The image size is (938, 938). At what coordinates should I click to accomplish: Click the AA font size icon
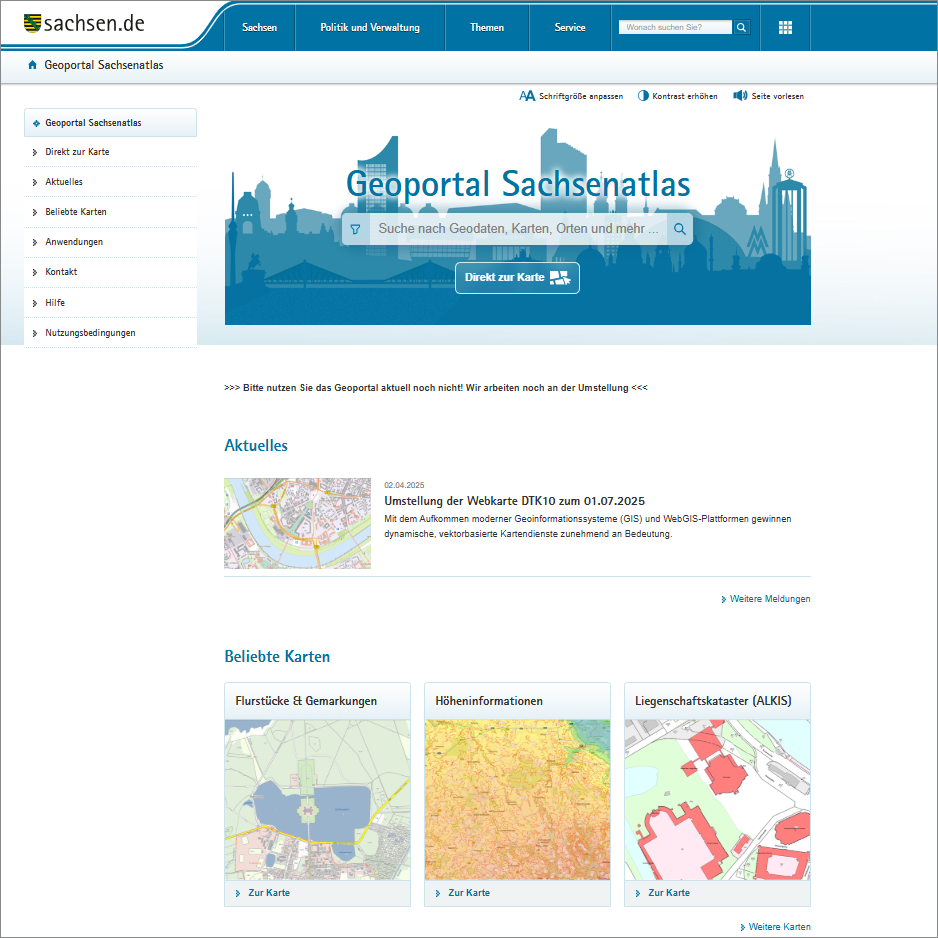[526, 96]
